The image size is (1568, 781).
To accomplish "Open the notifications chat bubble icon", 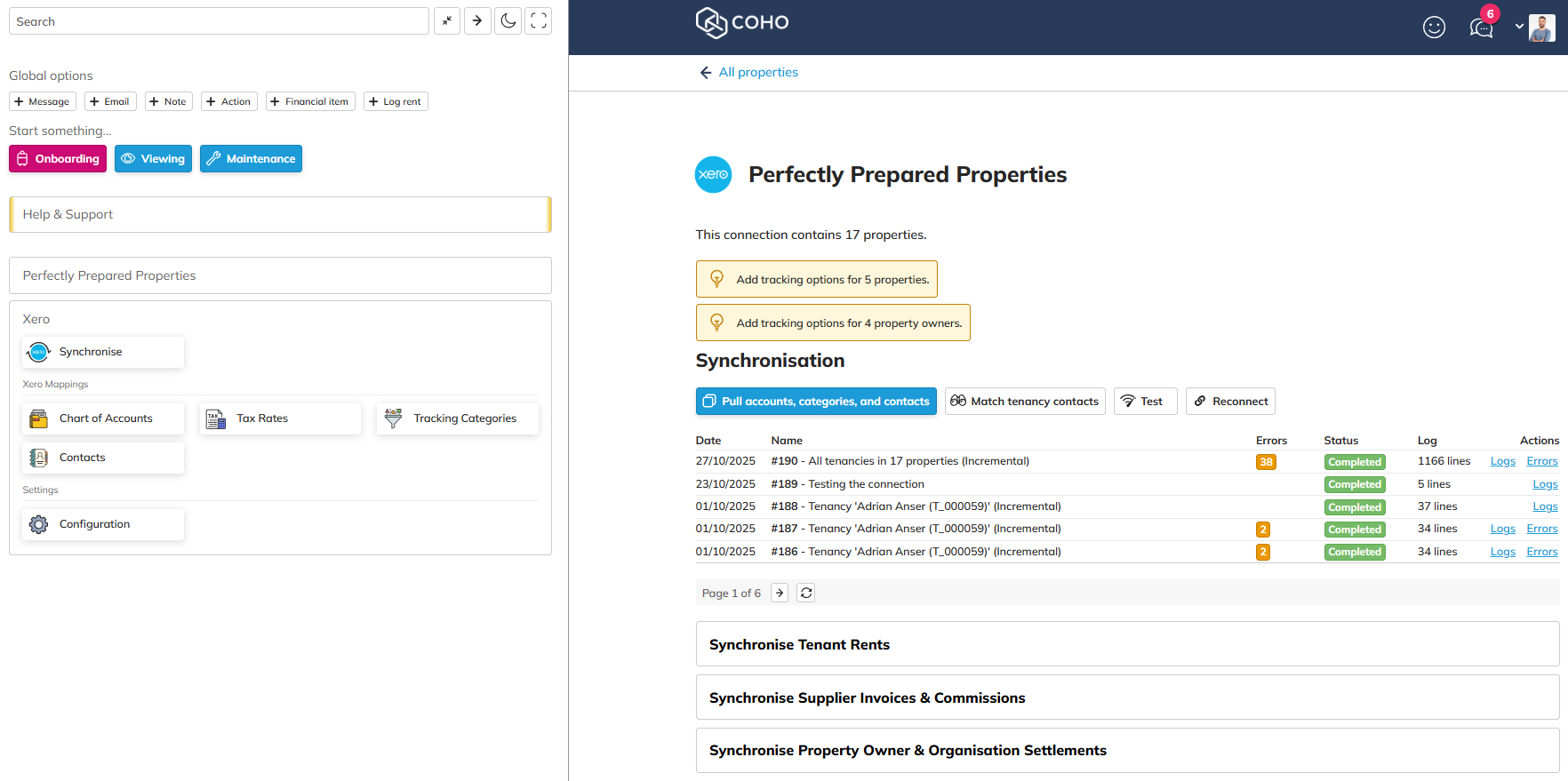I will (1481, 28).
